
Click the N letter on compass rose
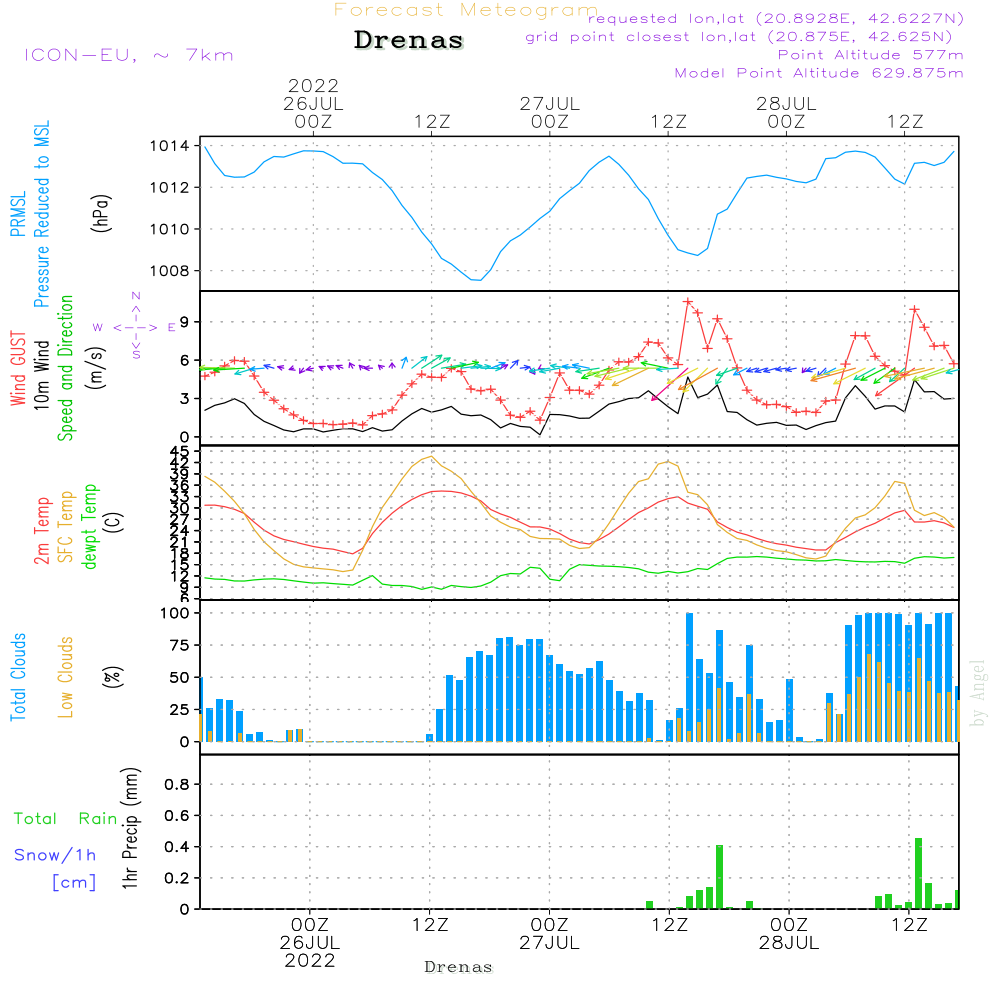tap(136, 296)
